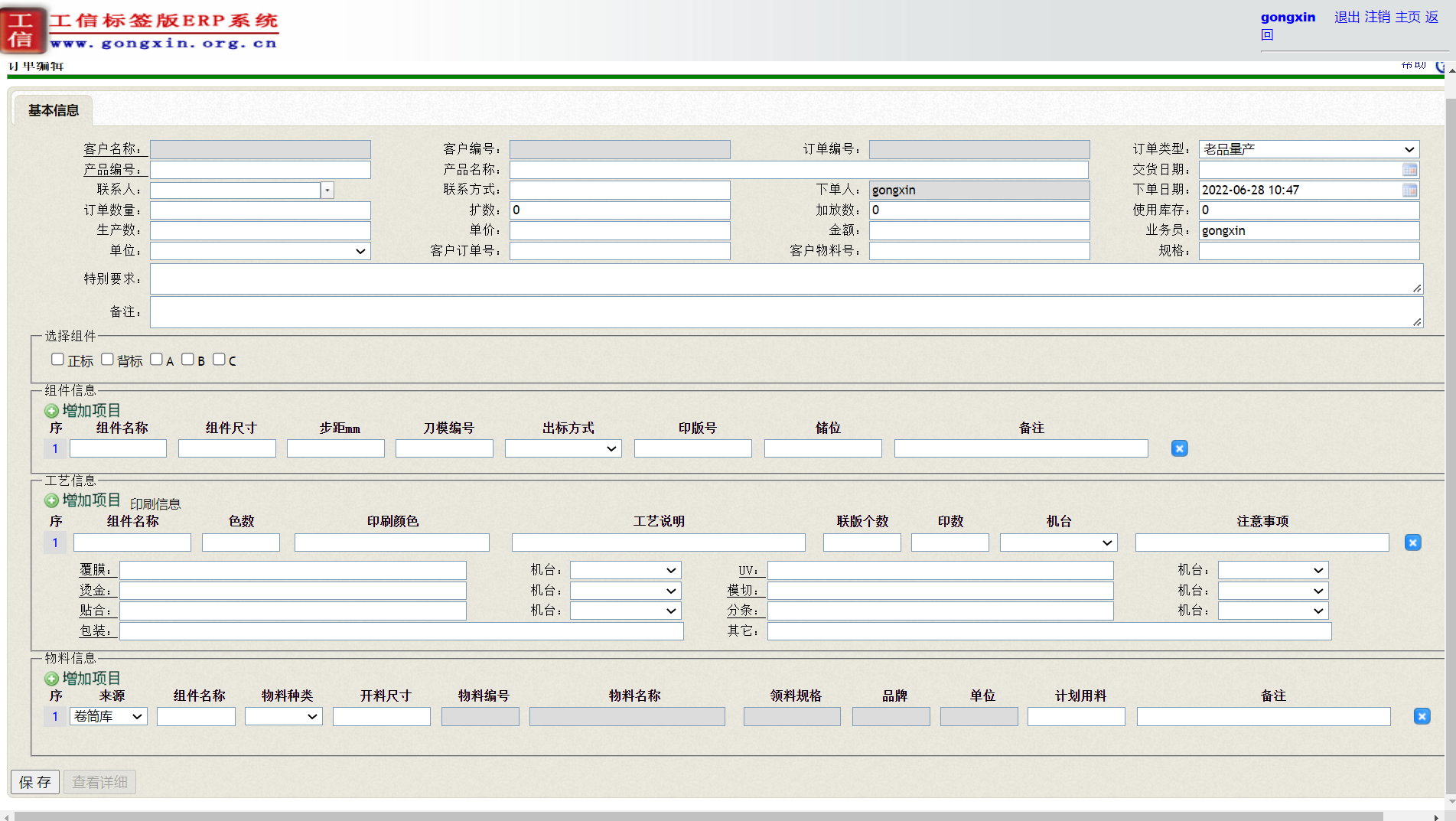1456x821 pixels.
Task: Remove the 工艺信息 row using blue X icon
Action: click(1412, 542)
